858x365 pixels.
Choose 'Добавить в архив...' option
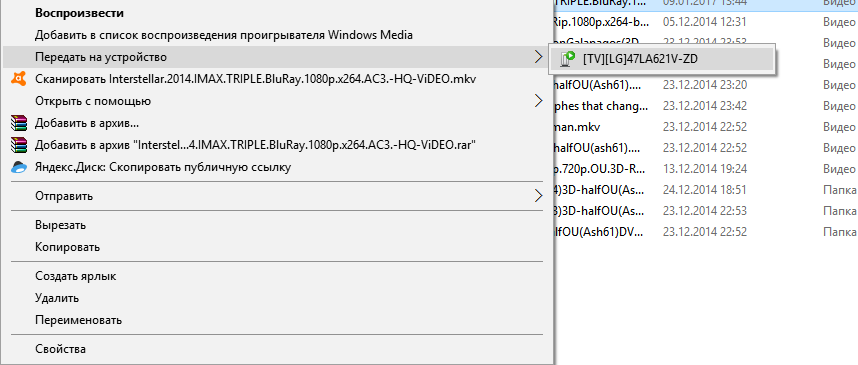278,123
